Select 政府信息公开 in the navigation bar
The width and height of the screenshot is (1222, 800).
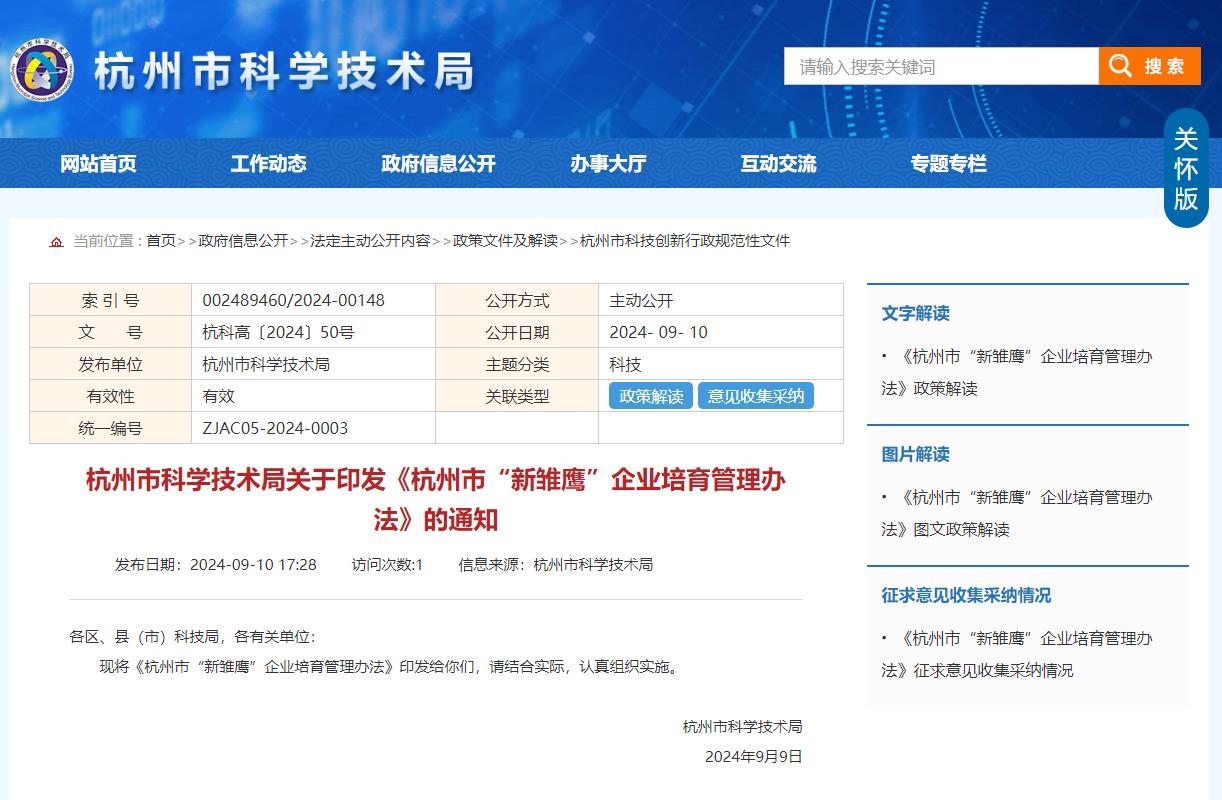438,163
